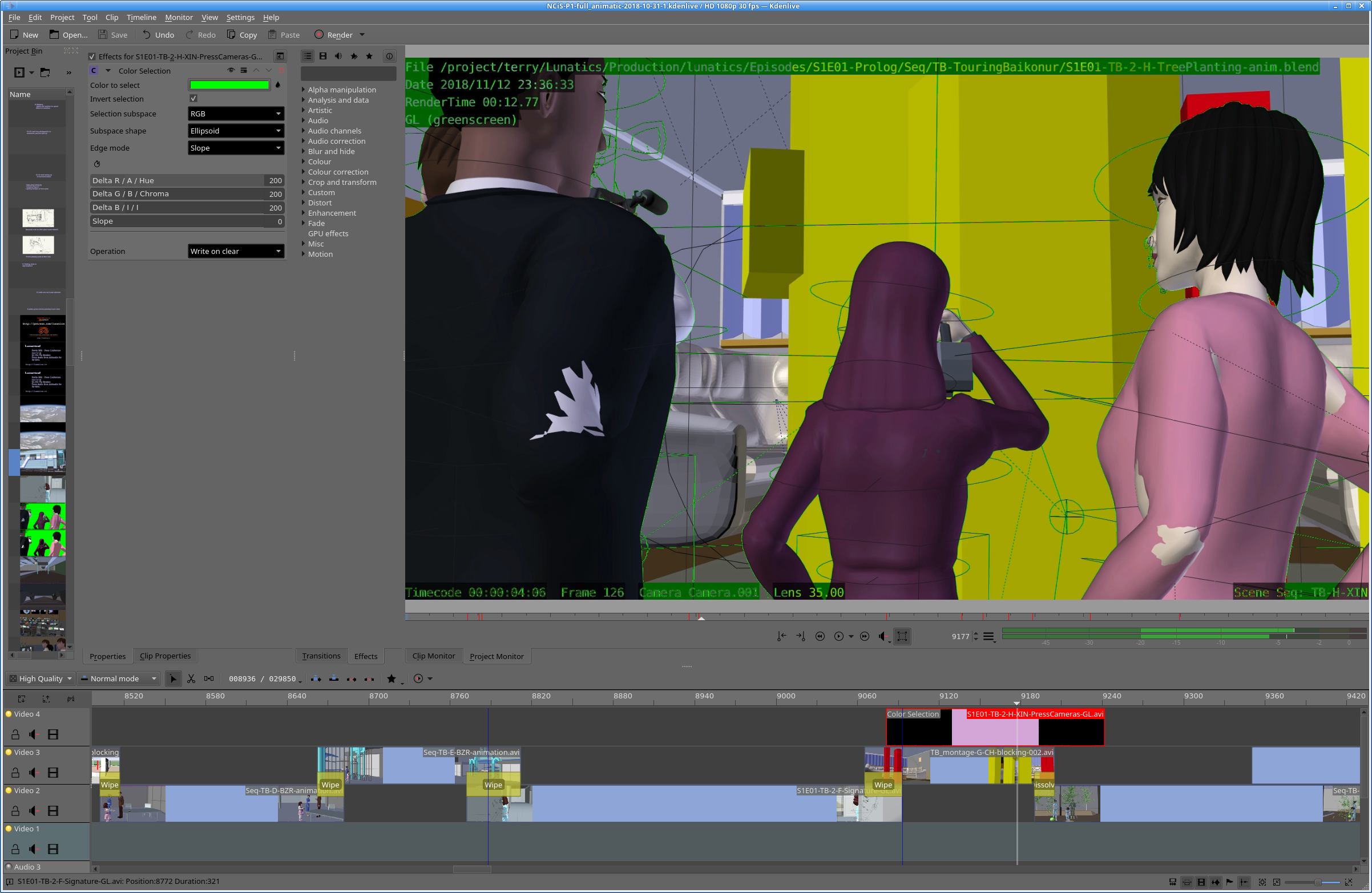Toggle Color Selection effect eye icon
This screenshot has width=1372, height=893.
click(231, 70)
